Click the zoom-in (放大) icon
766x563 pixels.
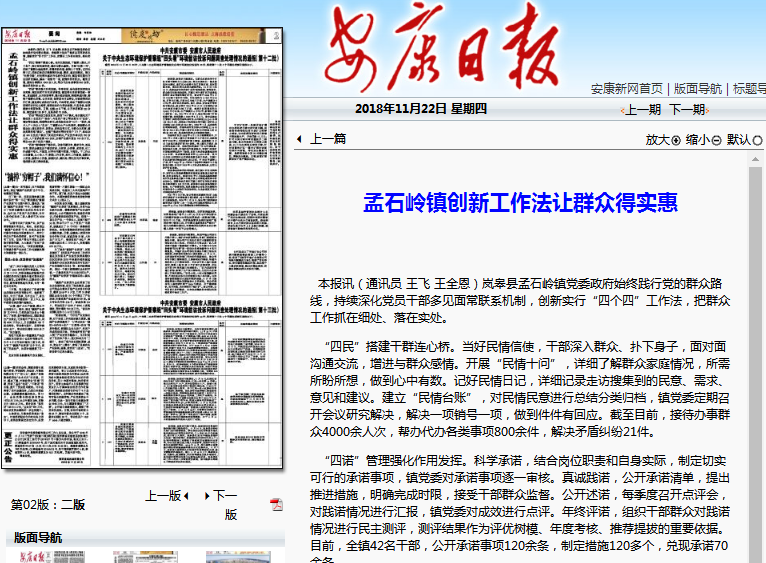tap(676, 141)
